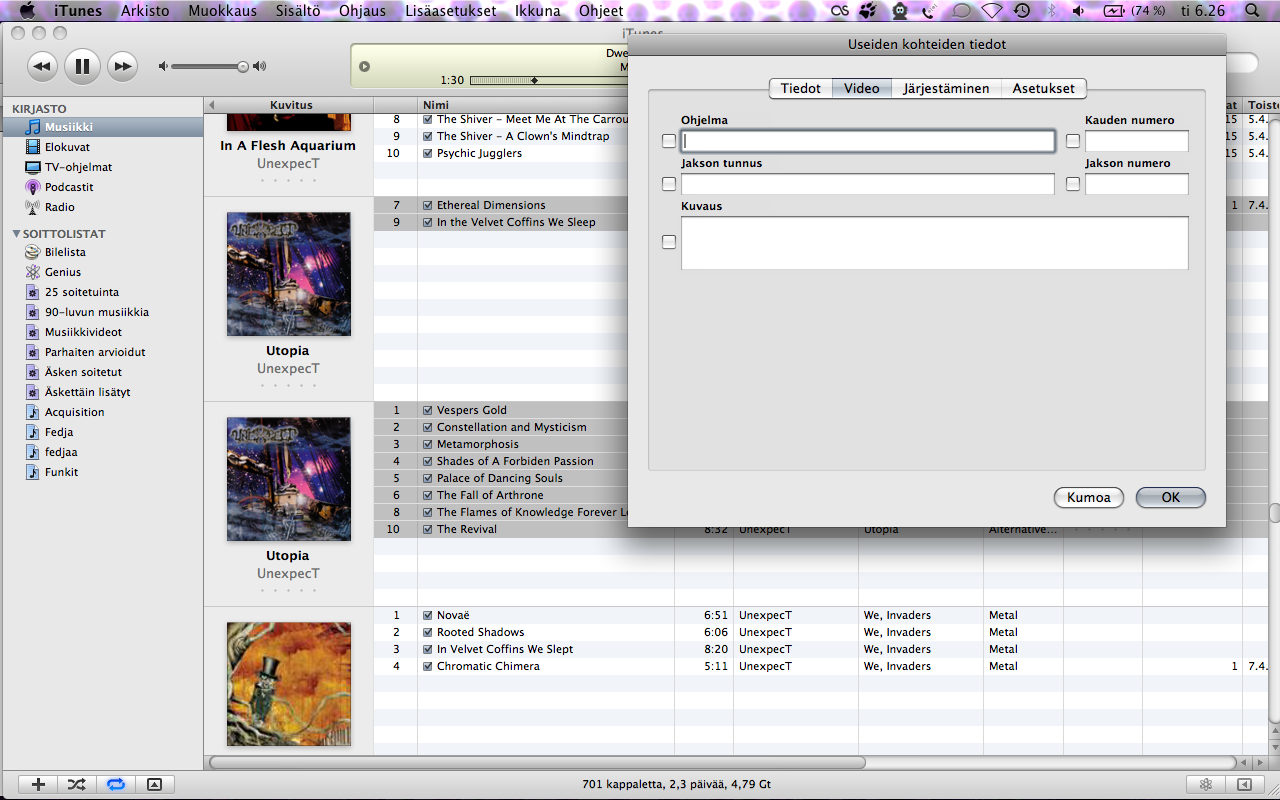Uncheck the song Psychic Jugglers
Screen dimensions: 1280x800
[428, 153]
